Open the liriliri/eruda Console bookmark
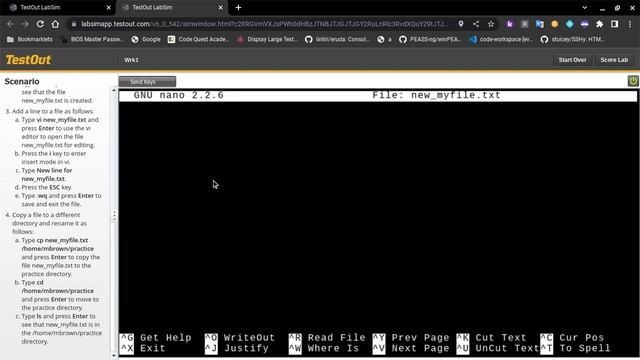 [337, 39]
